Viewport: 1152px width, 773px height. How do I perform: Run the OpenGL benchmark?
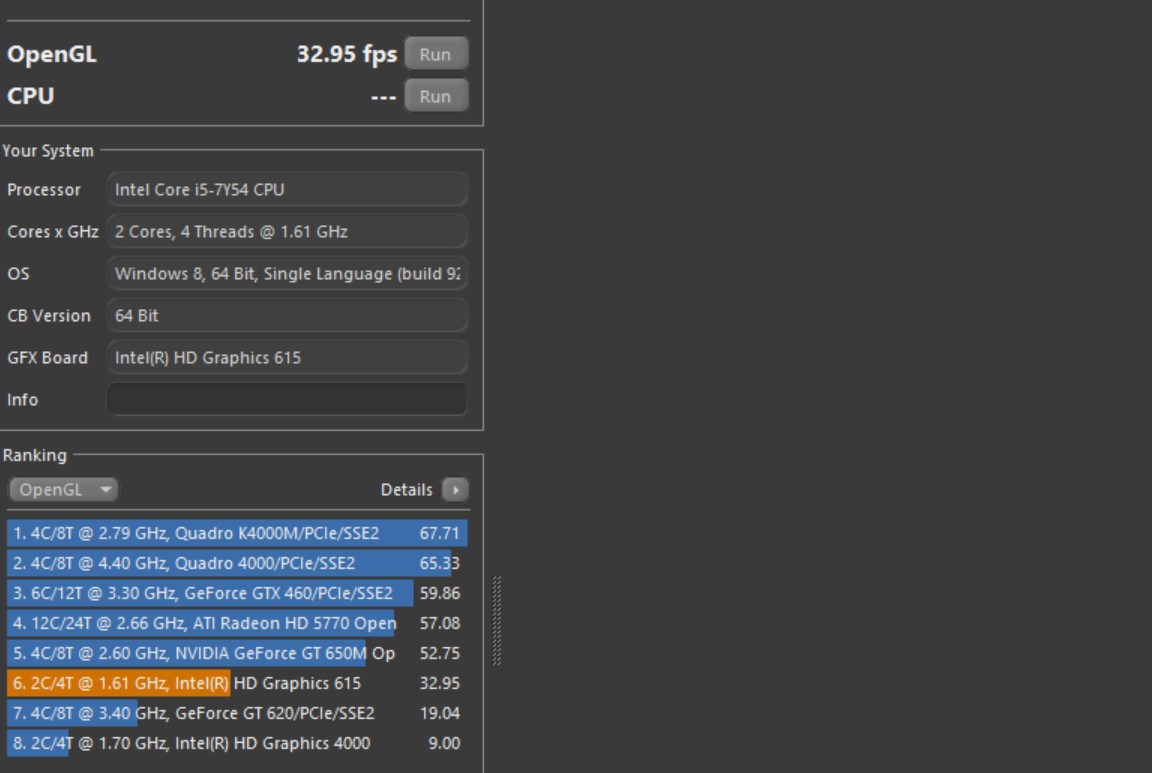pyautogui.click(x=436, y=54)
